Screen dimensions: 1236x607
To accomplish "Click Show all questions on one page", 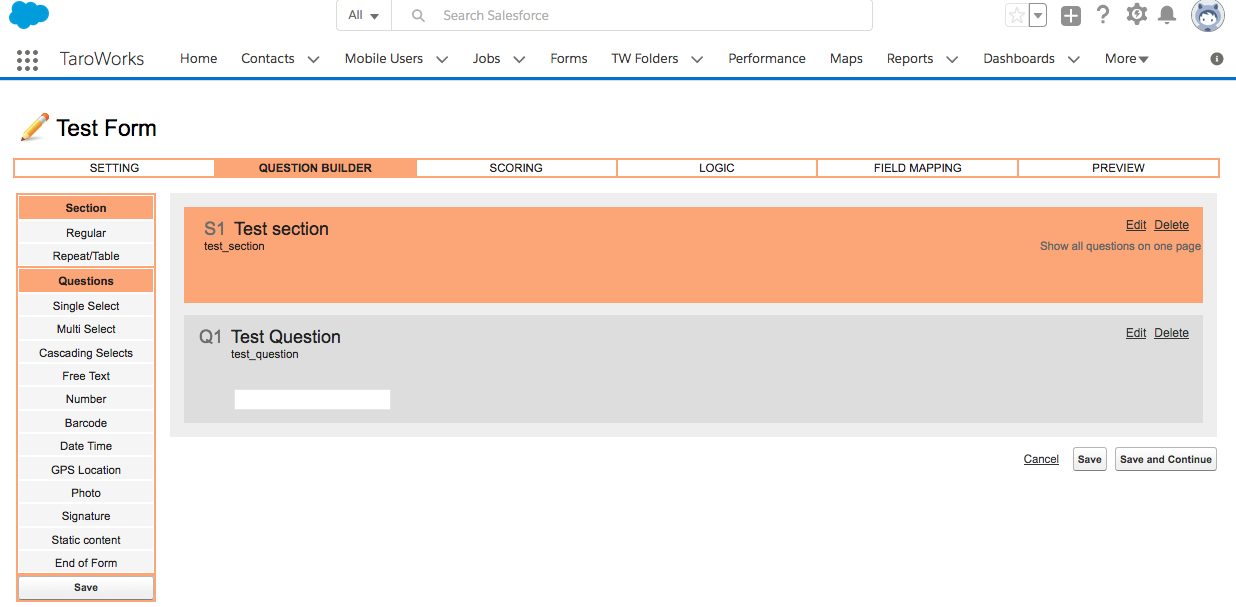I will tap(1120, 246).
